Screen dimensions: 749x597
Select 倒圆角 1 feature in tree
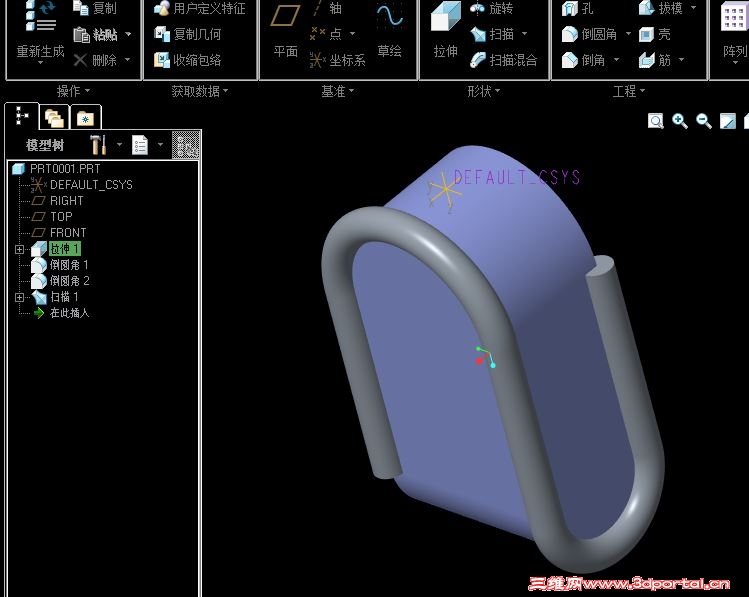point(60,265)
